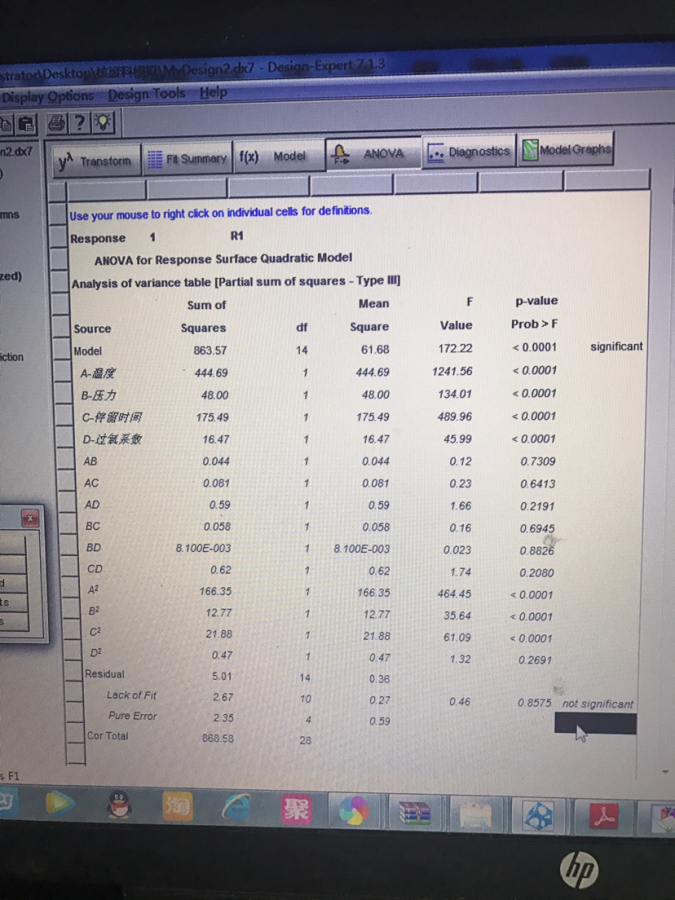
Task: Click the D² p-value 0.2691
Action: click(x=535, y=660)
